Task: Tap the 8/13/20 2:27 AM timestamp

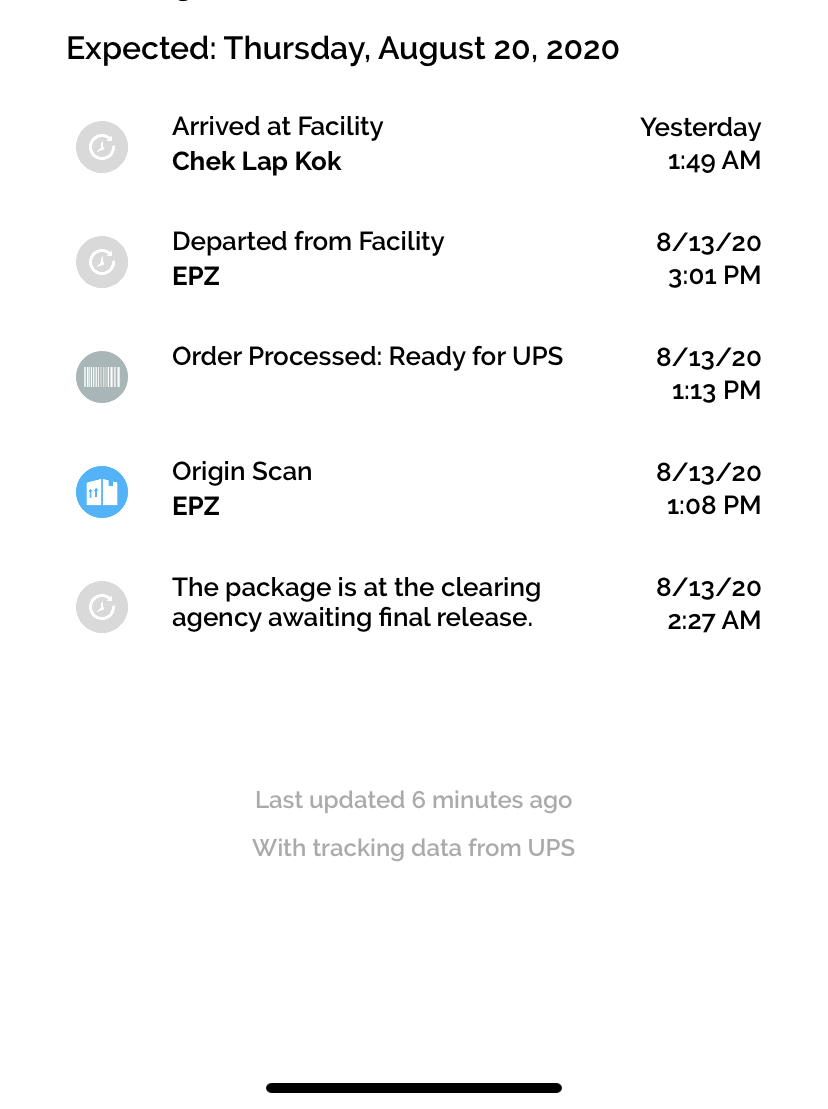Action: pyautogui.click(x=708, y=604)
